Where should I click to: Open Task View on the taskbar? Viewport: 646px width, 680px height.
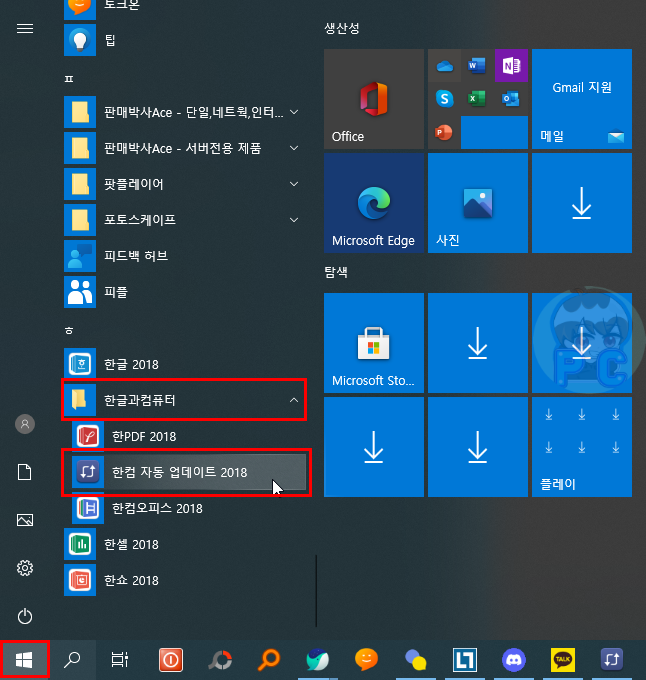click(120, 660)
